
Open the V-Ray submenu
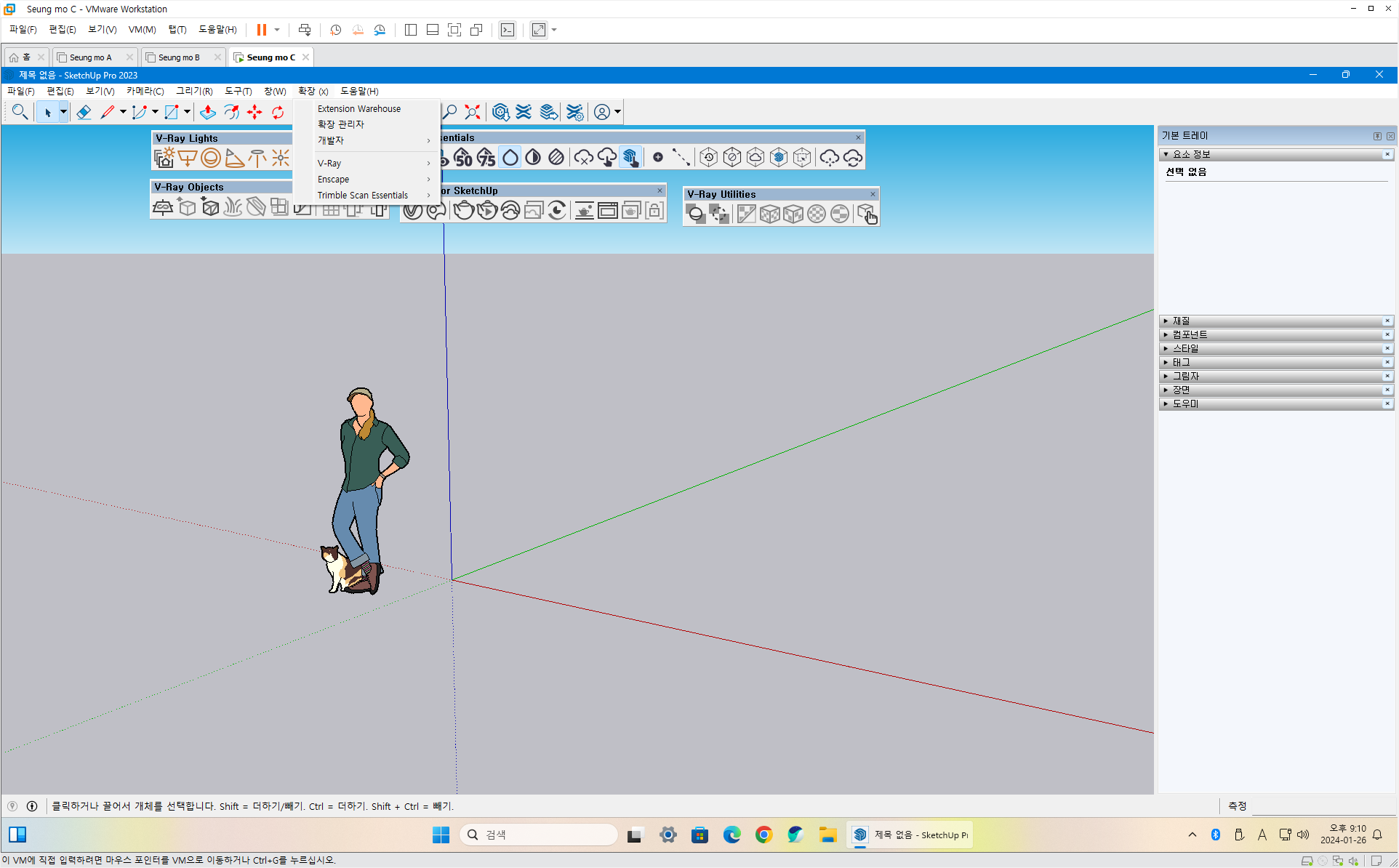point(329,164)
